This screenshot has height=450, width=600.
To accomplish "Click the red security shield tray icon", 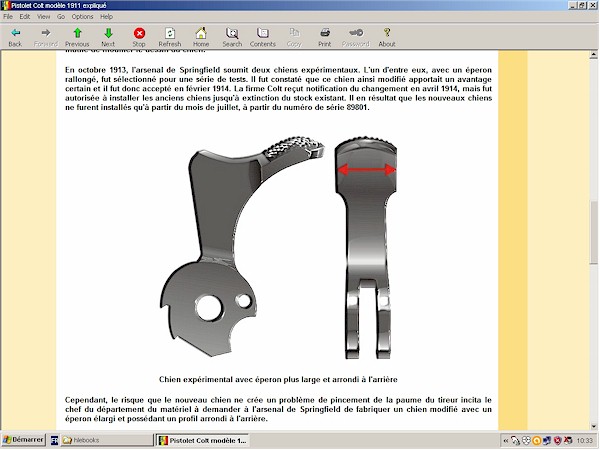I will coord(558,441).
